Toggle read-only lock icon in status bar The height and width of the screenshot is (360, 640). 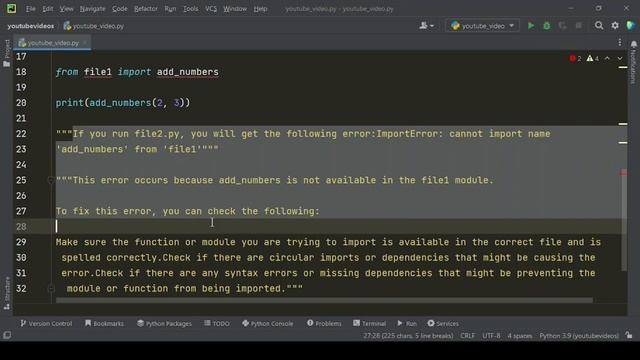[629, 336]
